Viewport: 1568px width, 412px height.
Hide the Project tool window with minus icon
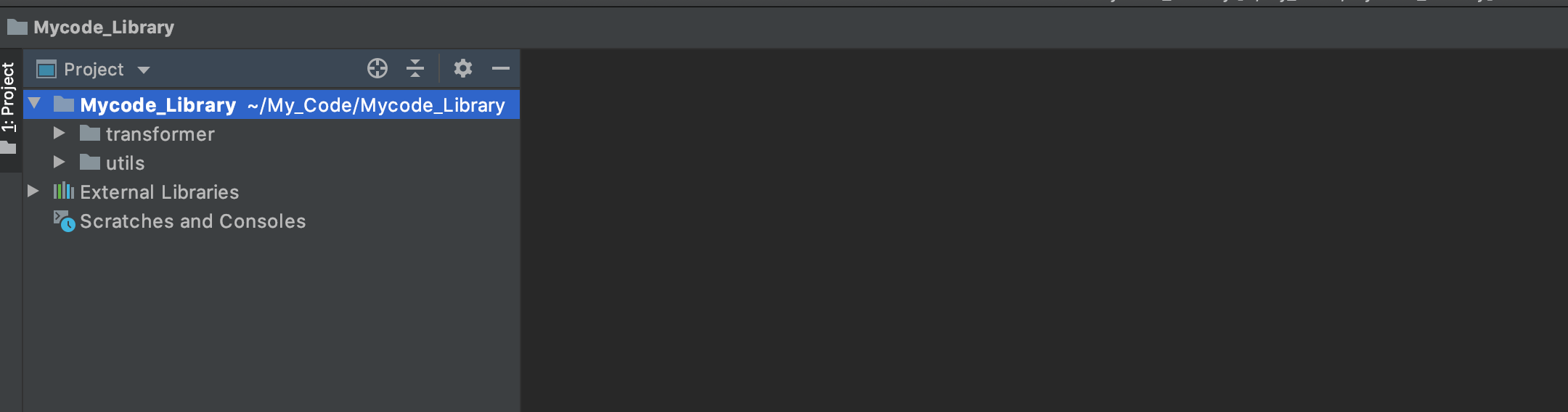click(x=501, y=68)
